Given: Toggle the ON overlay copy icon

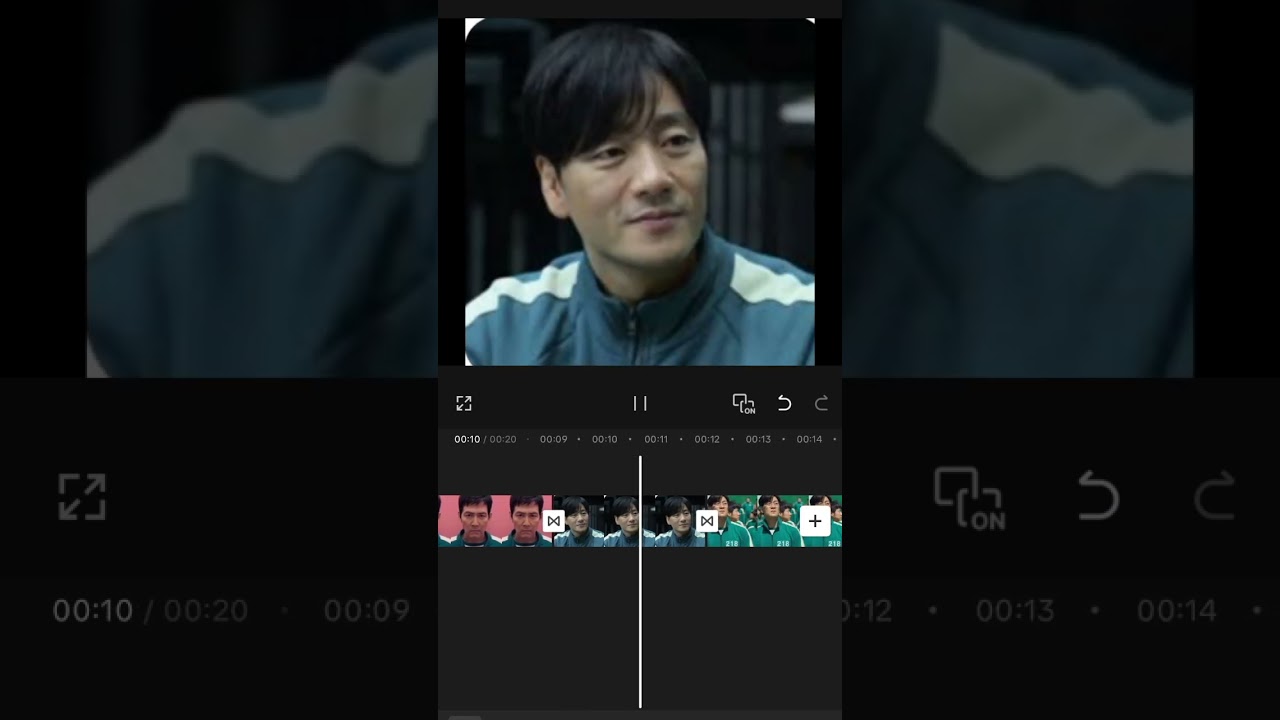Looking at the screenshot, I should click(744, 404).
